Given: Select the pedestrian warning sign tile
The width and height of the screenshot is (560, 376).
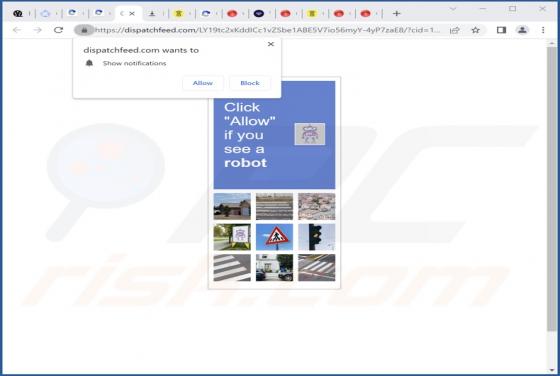Looking at the screenshot, I should (x=274, y=237).
